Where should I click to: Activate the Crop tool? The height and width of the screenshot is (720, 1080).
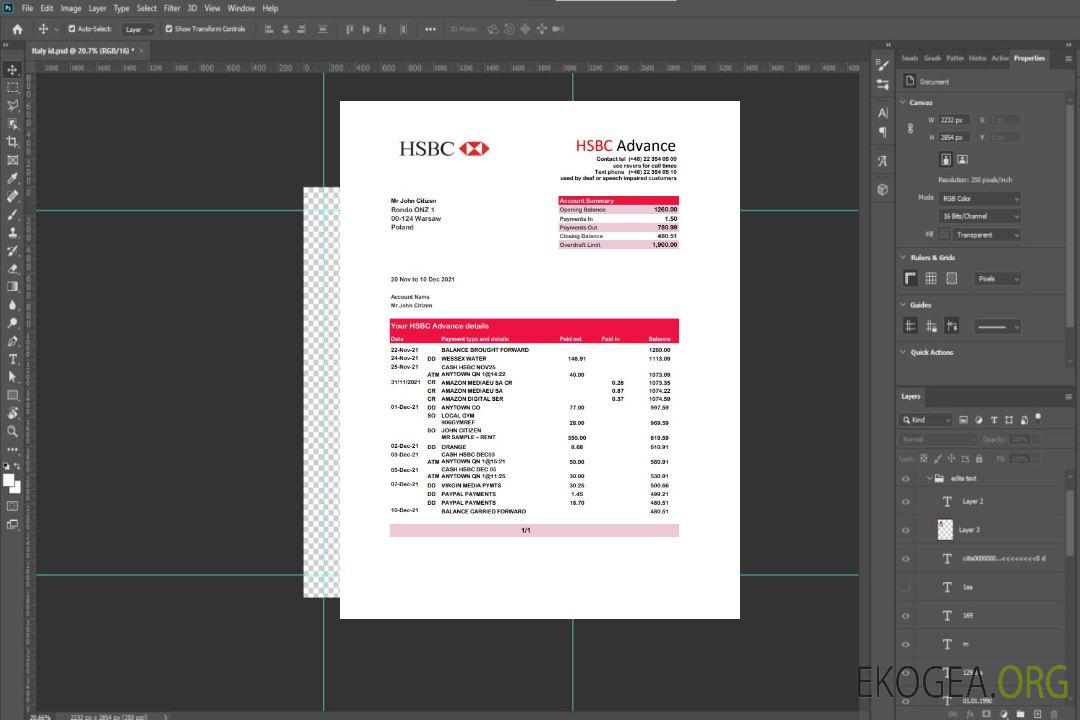click(x=12, y=141)
